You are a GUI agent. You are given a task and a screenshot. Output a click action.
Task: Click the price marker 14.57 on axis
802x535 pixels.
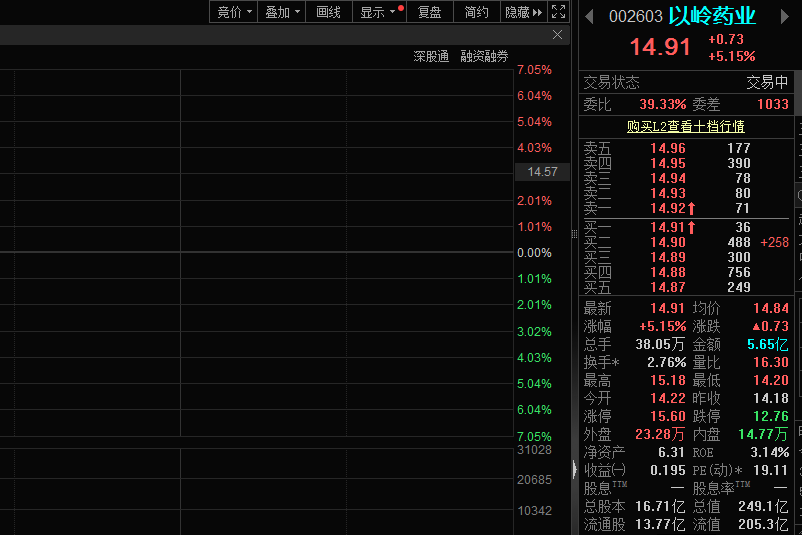click(542, 172)
